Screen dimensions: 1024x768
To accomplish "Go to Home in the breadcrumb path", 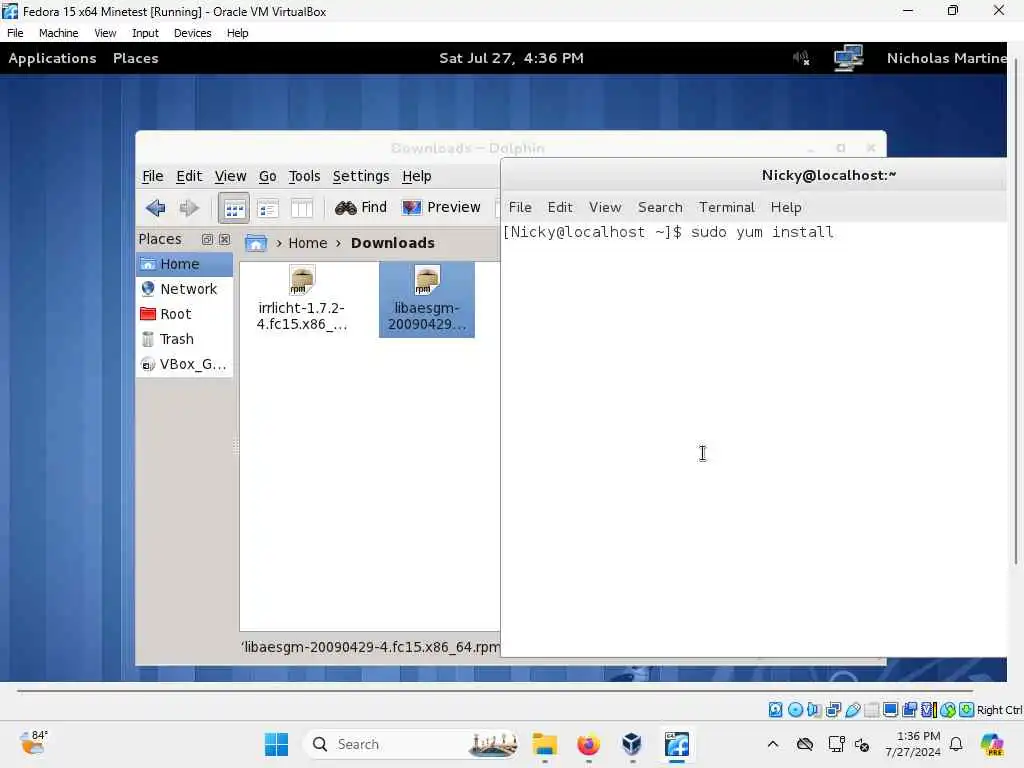I will [x=308, y=243].
